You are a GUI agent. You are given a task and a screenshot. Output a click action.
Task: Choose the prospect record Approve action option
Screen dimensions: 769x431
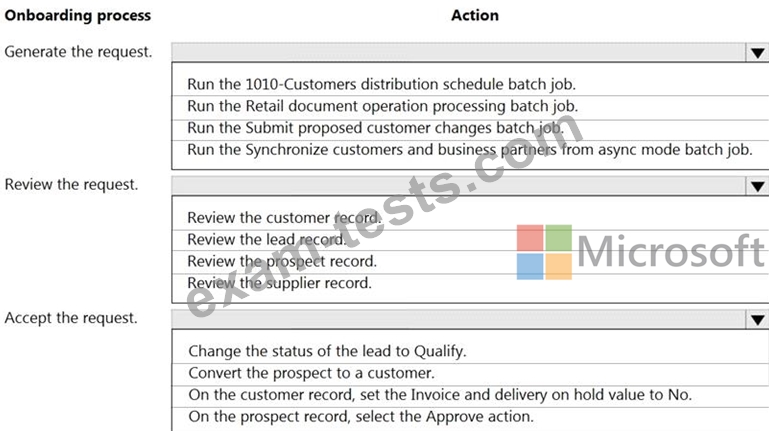click(360, 416)
